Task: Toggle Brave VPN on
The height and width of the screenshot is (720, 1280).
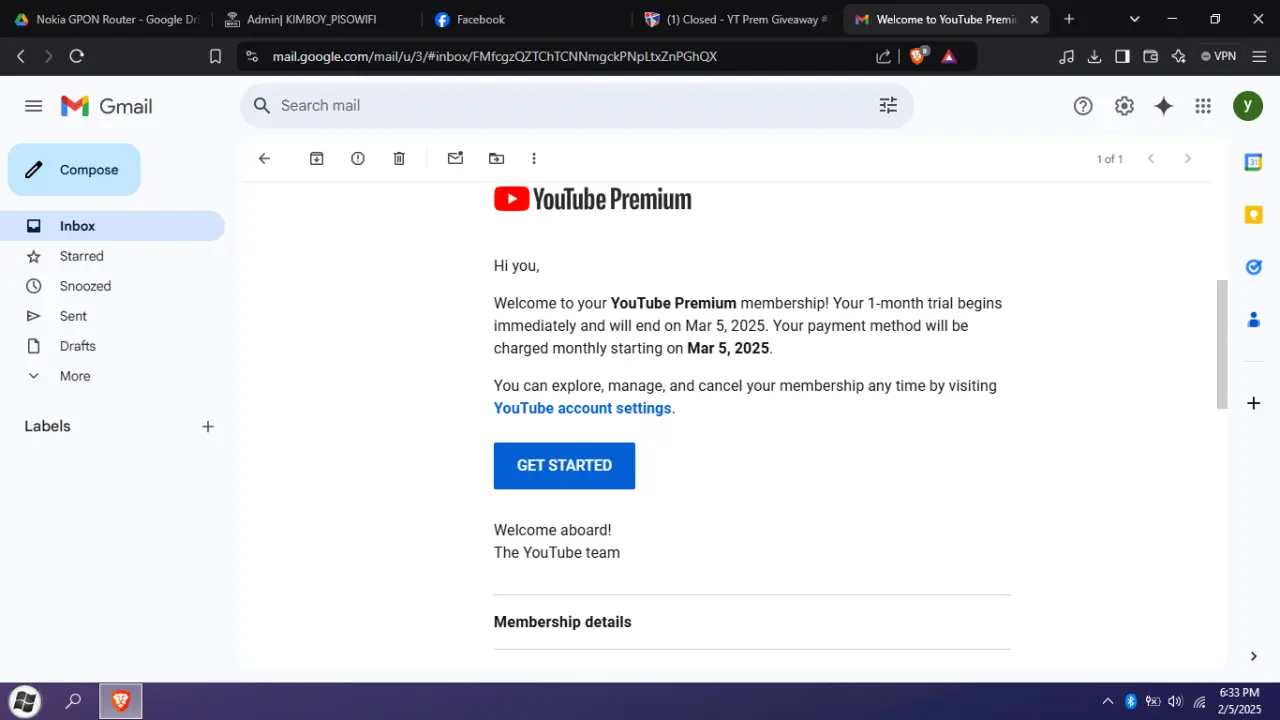Action: [x=1218, y=56]
